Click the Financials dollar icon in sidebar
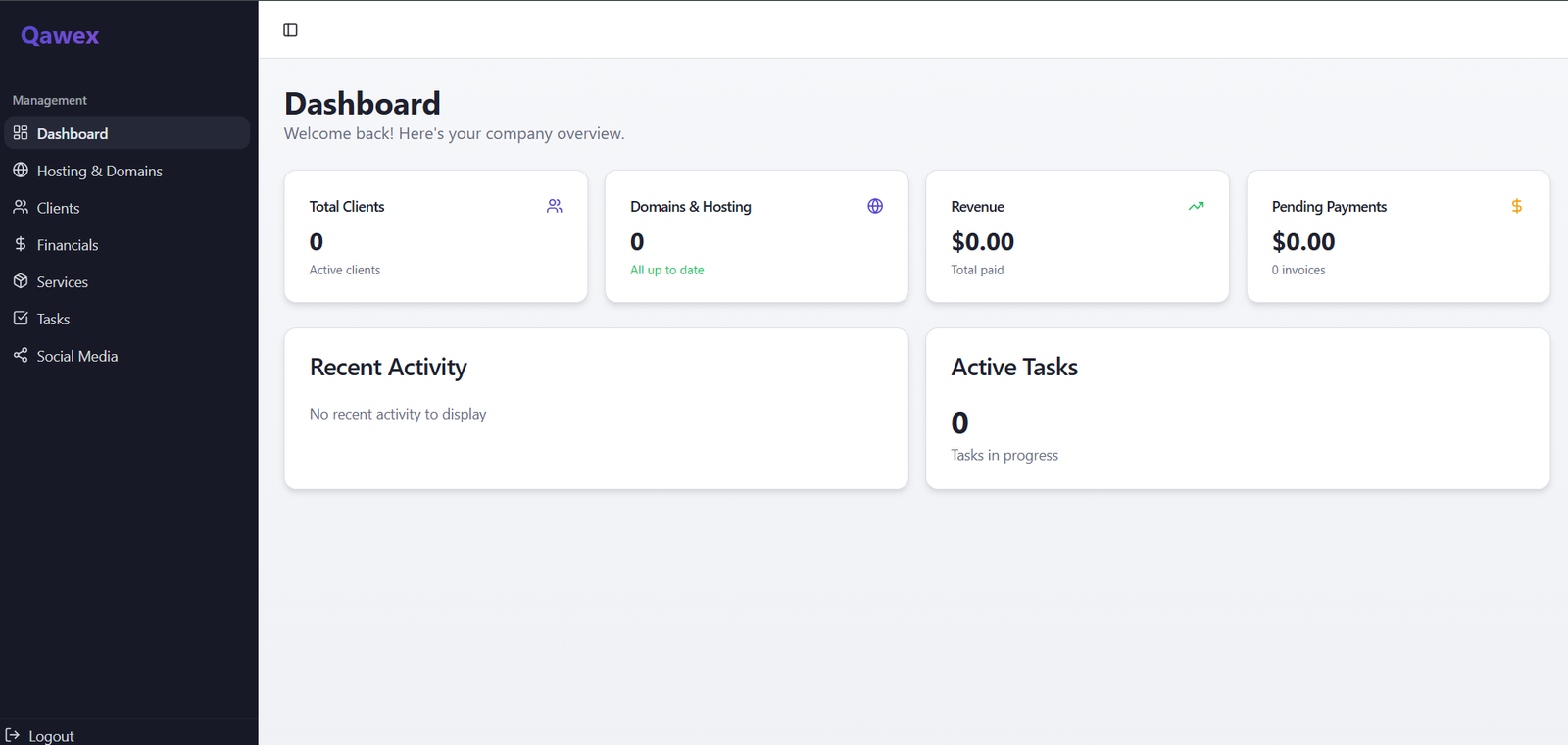 pos(21,244)
